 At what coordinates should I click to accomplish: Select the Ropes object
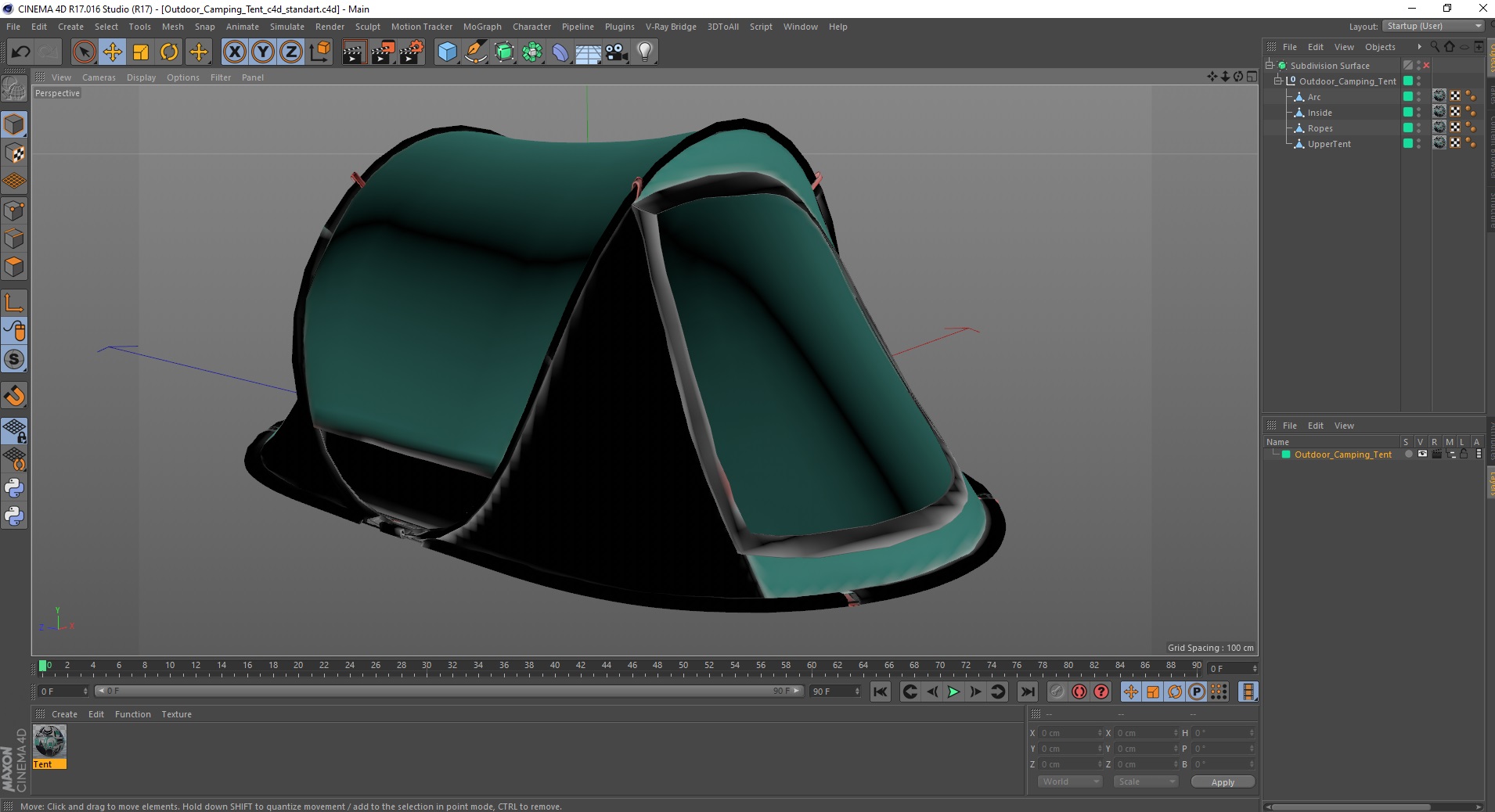tap(1320, 128)
